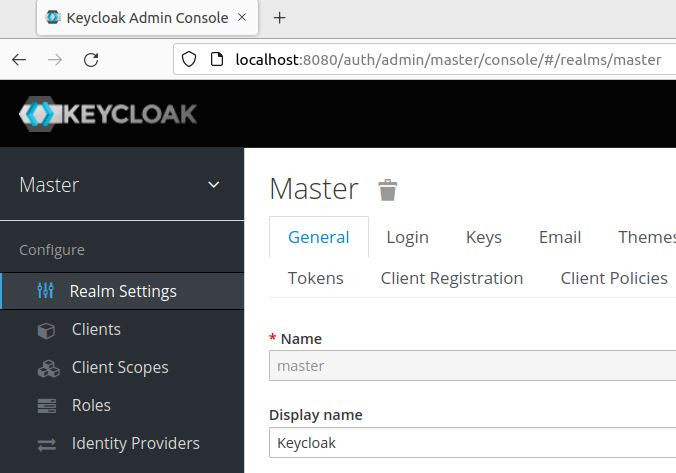The width and height of the screenshot is (676, 473).
Task: Open the Tokens tab
Action: click(x=316, y=278)
